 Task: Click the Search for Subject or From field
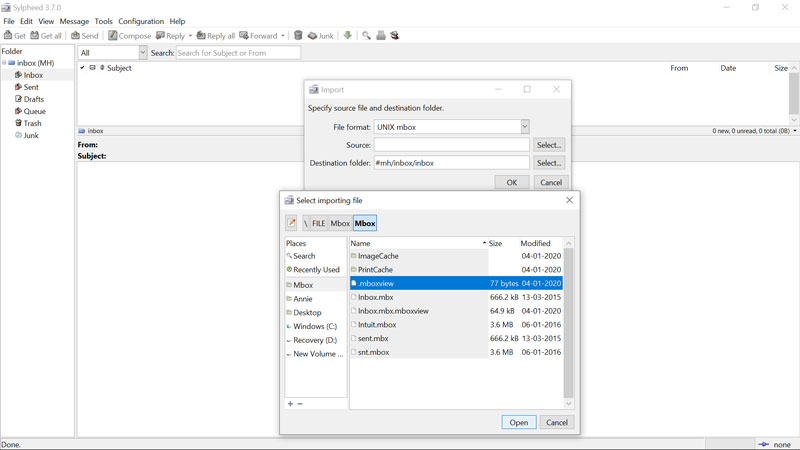point(238,53)
